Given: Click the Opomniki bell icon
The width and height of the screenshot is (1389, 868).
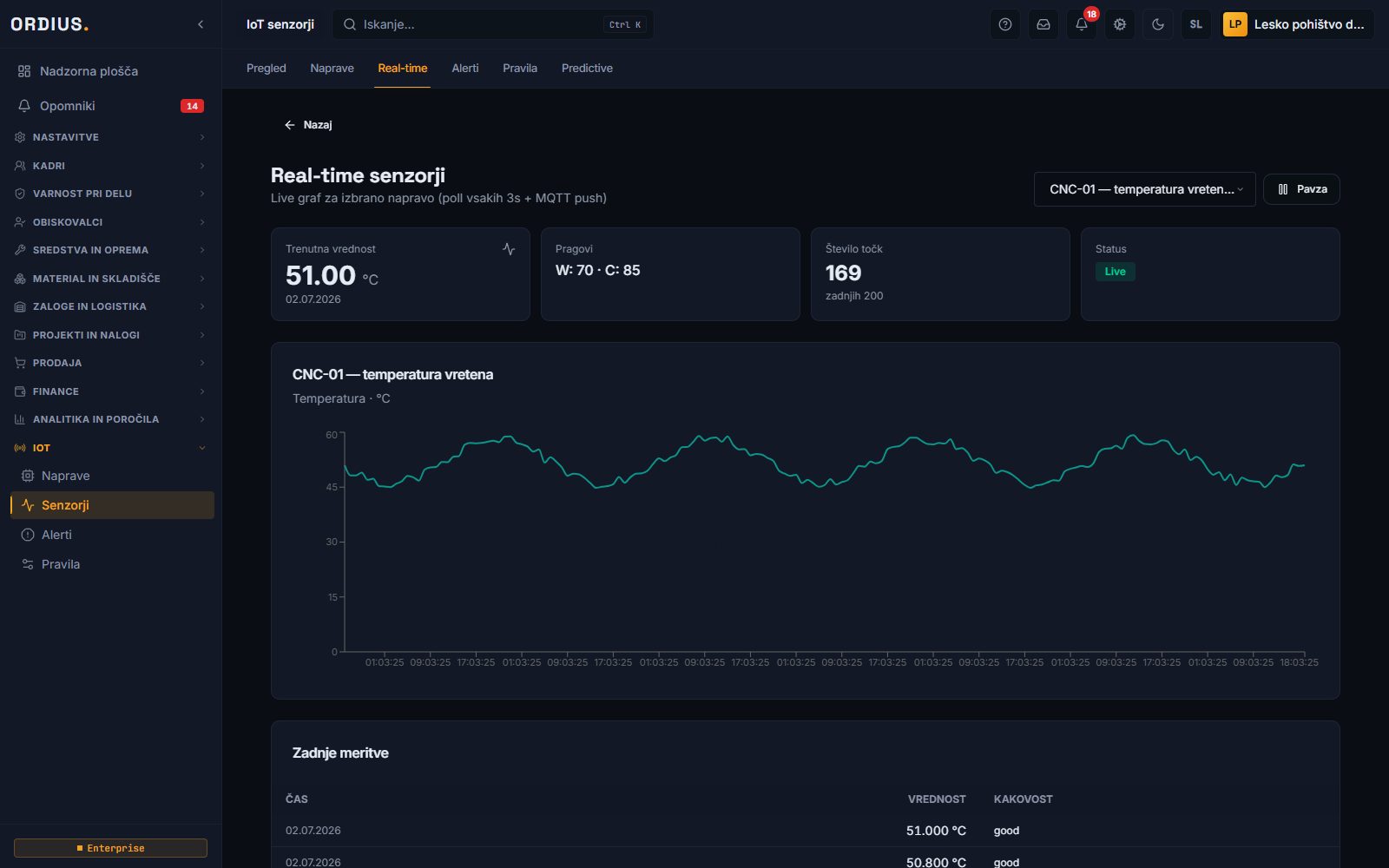Looking at the screenshot, I should click(x=24, y=106).
